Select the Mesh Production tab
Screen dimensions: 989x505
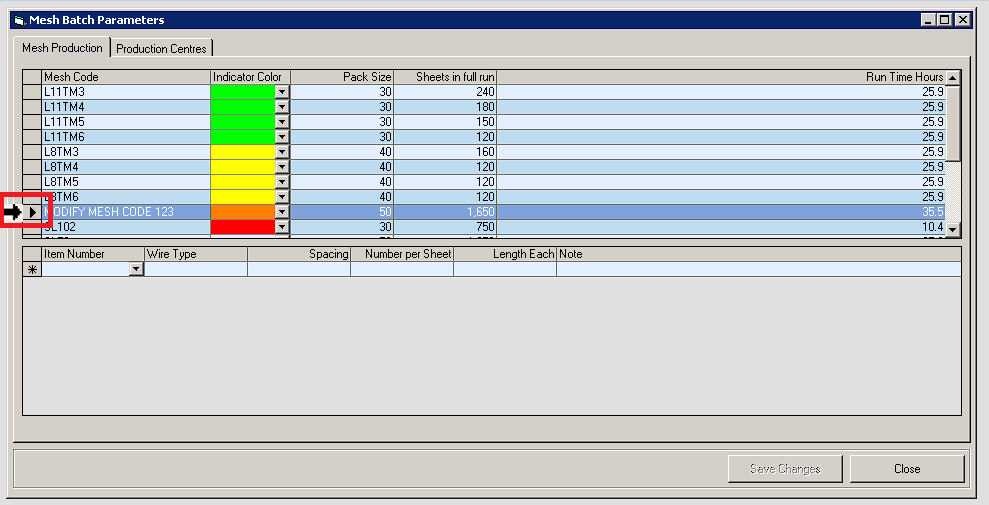pyautogui.click(x=62, y=47)
